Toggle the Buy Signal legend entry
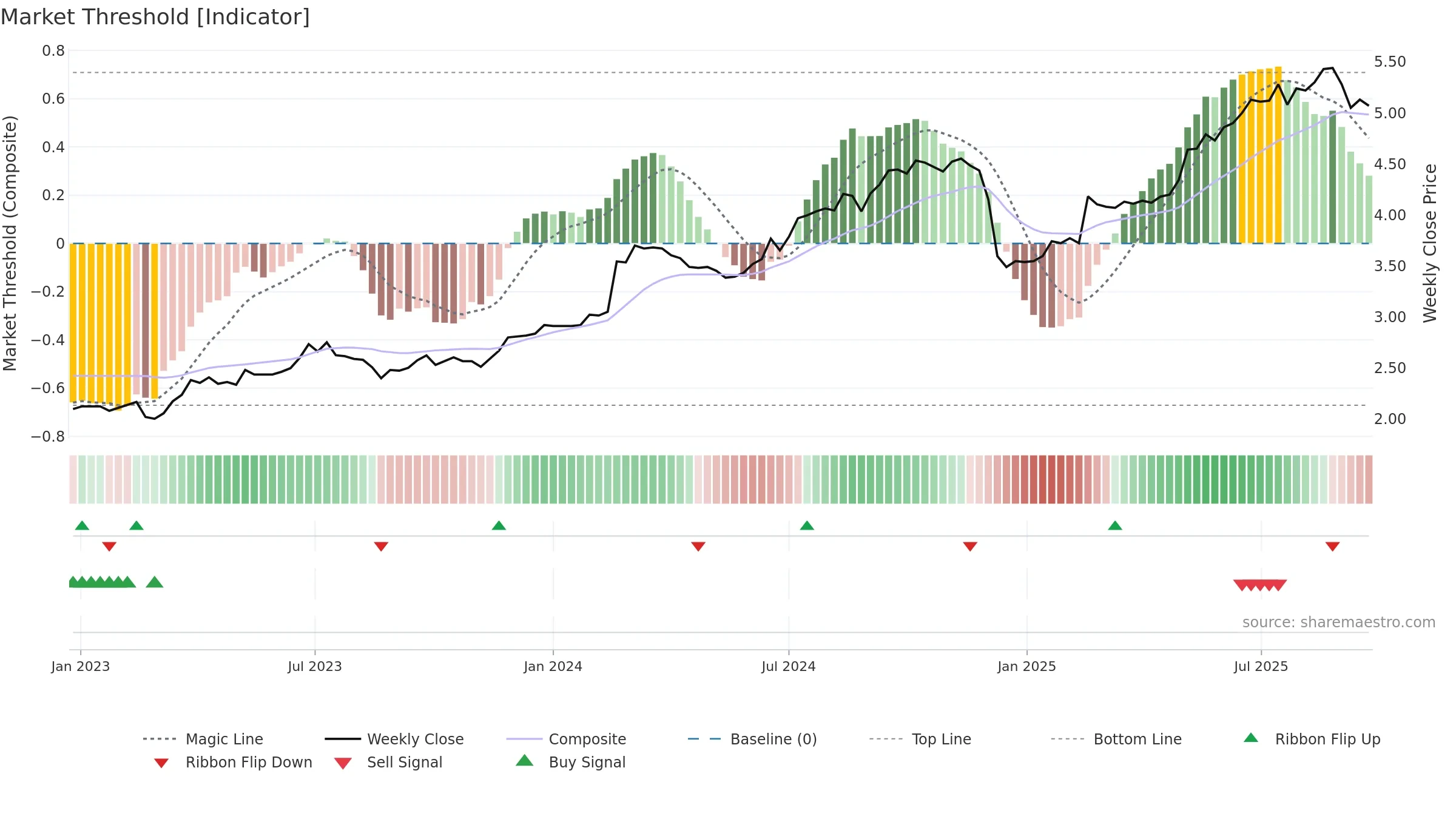This screenshot has width=1456, height=819. tap(570, 762)
